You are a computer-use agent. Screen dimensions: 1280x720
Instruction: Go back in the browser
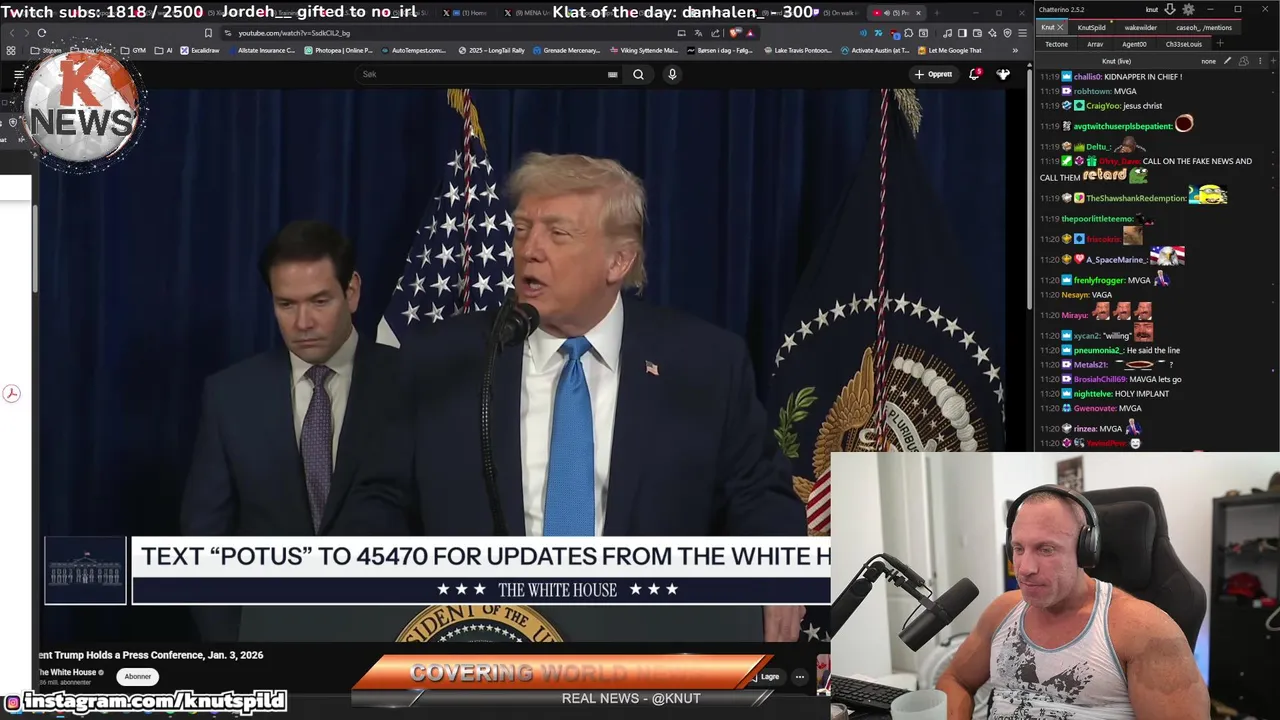pos(12,33)
